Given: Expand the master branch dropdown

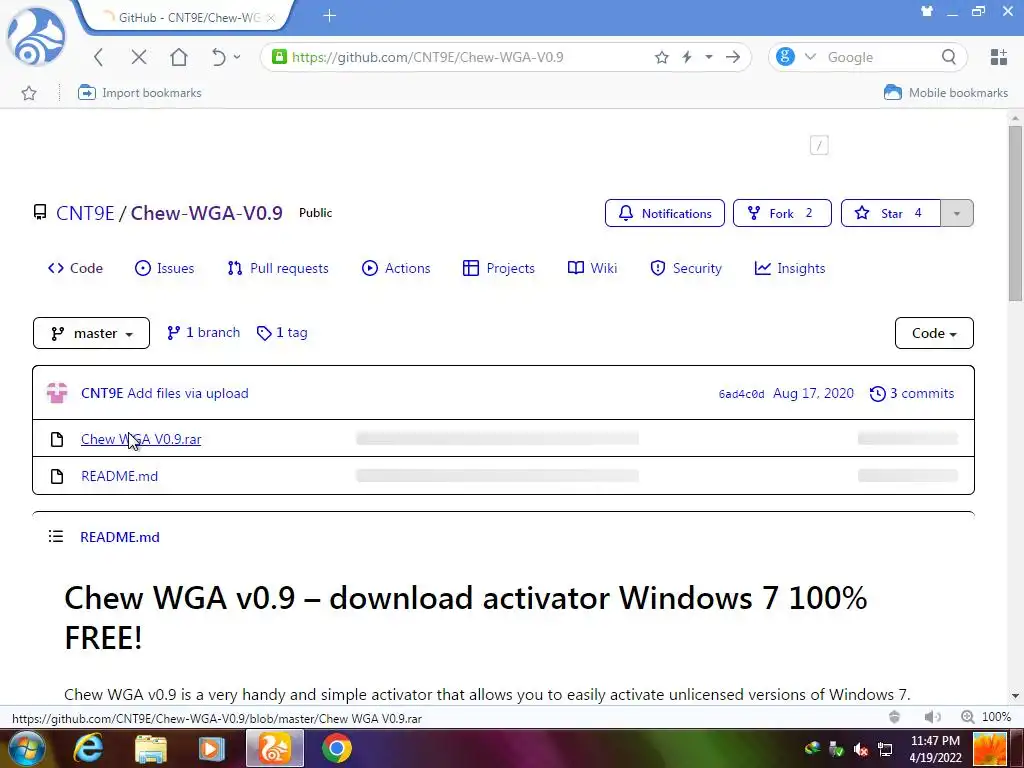Looking at the screenshot, I should pos(91,333).
